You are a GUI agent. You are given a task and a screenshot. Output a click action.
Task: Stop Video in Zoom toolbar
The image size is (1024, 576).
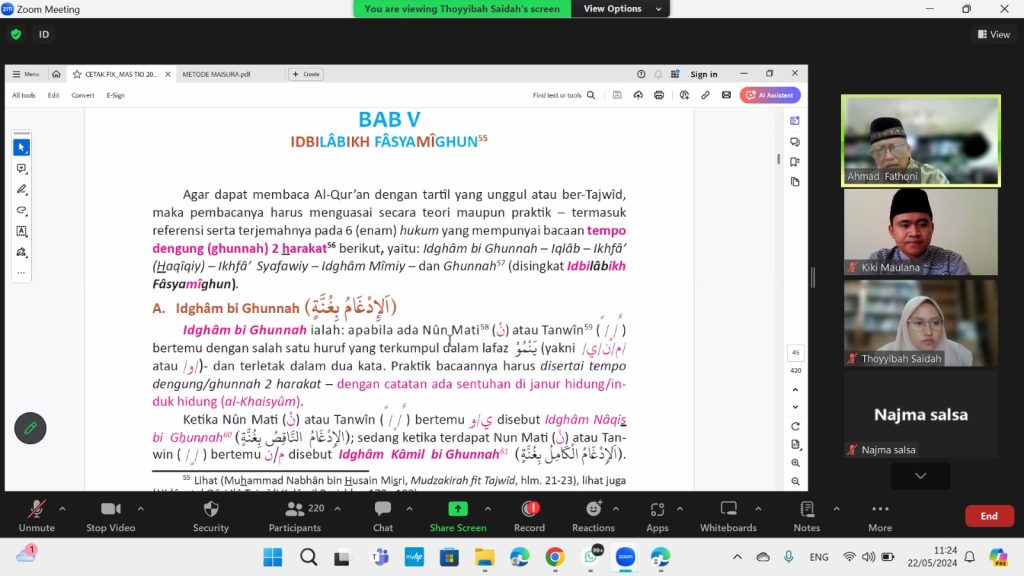pyautogui.click(x=110, y=516)
